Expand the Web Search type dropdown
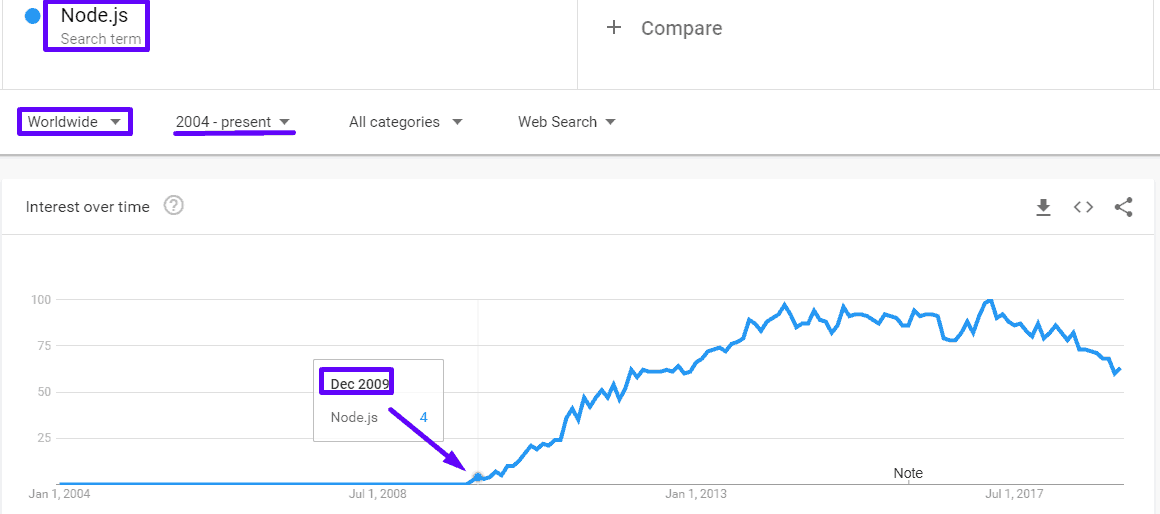The width and height of the screenshot is (1160, 514). [x=566, y=122]
